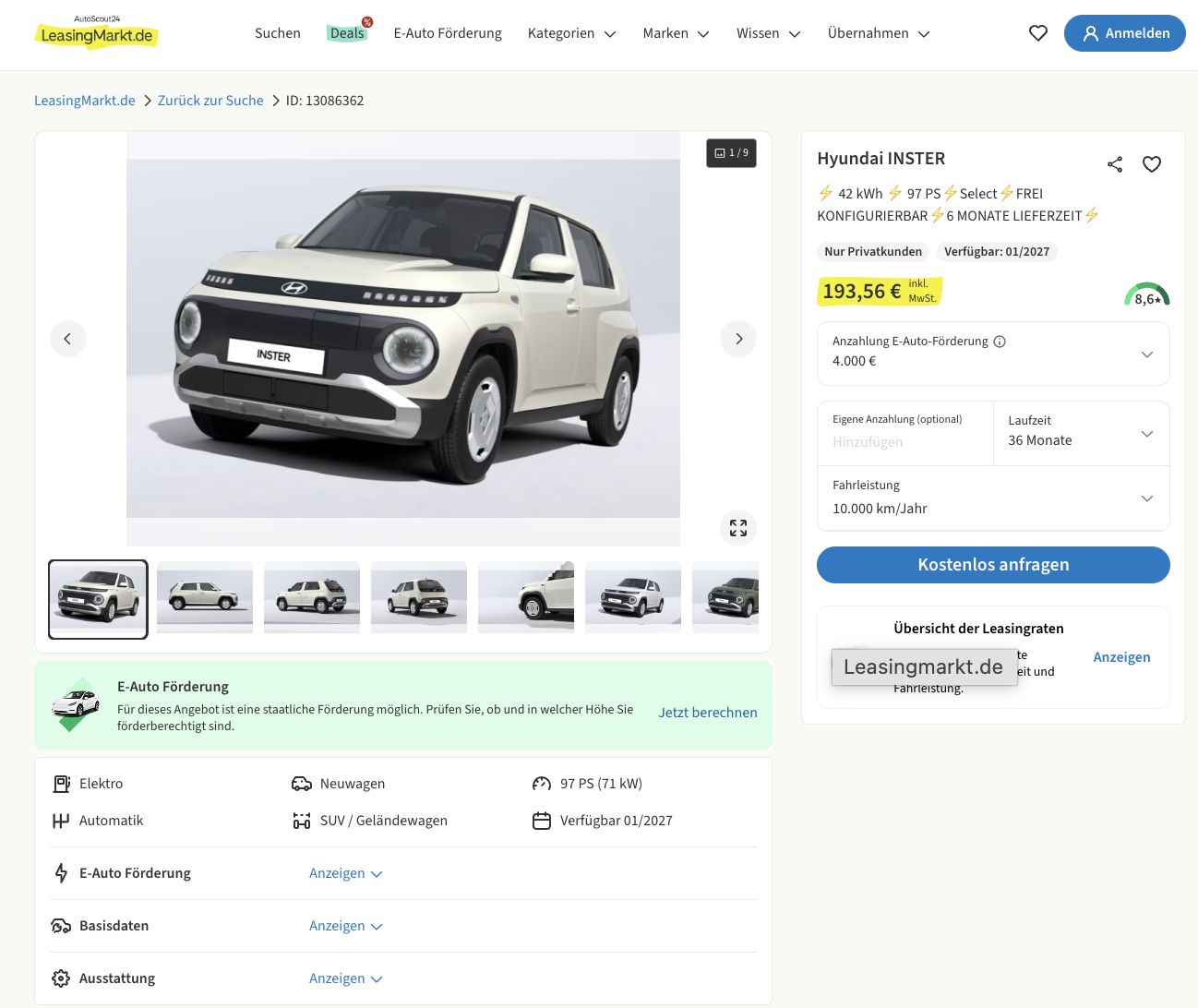Go to Suchen in top navigation
Screen dimensions: 1198x1008
click(278, 33)
